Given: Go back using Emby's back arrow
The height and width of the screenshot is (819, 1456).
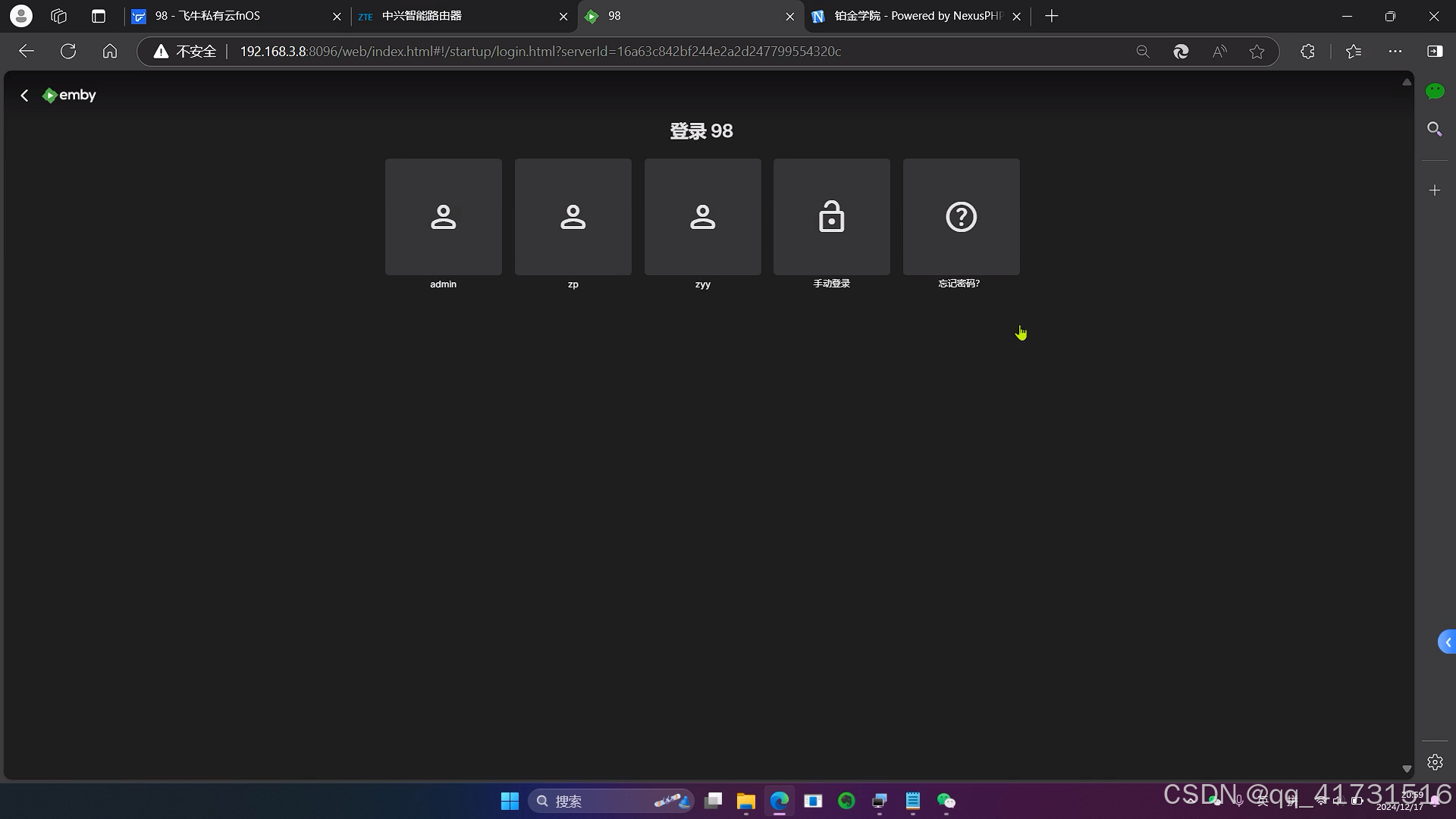Looking at the screenshot, I should [x=24, y=96].
